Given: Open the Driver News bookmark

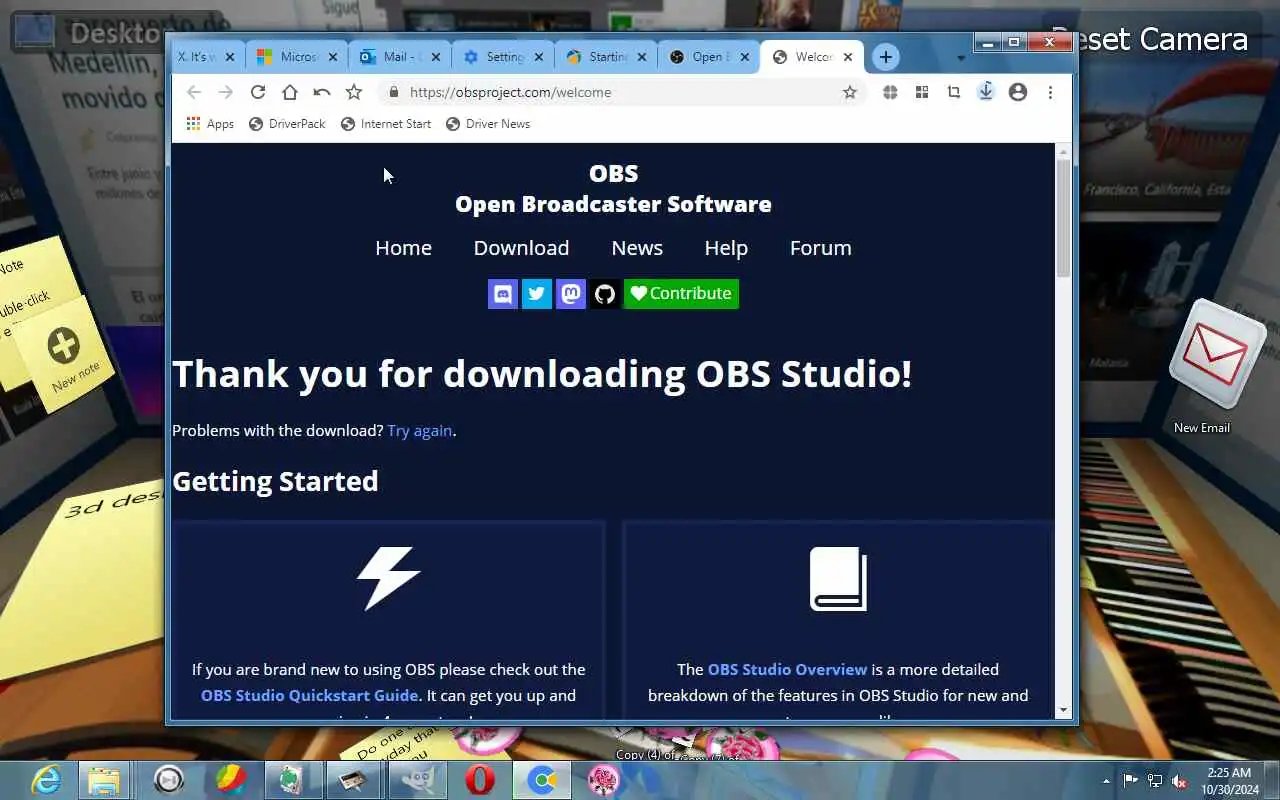Looking at the screenshot, I should coord(488,124).
